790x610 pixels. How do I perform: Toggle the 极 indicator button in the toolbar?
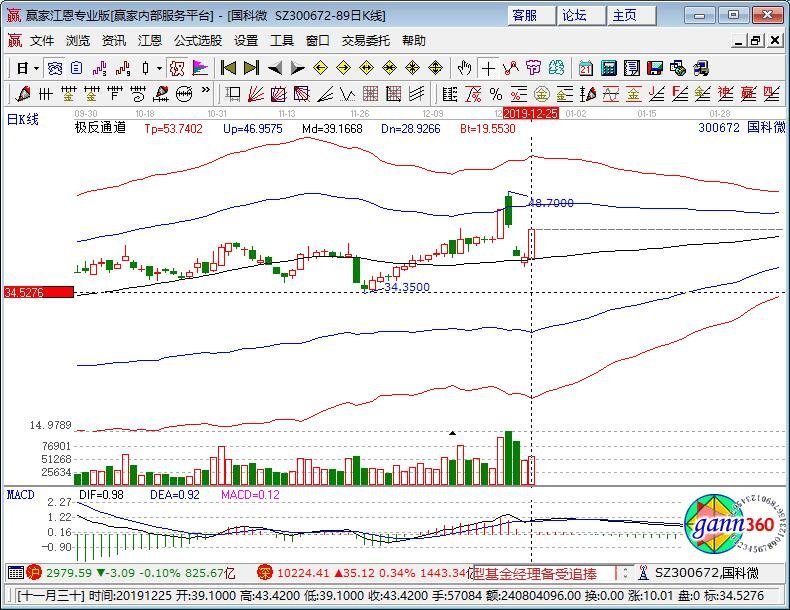(177, 68)
